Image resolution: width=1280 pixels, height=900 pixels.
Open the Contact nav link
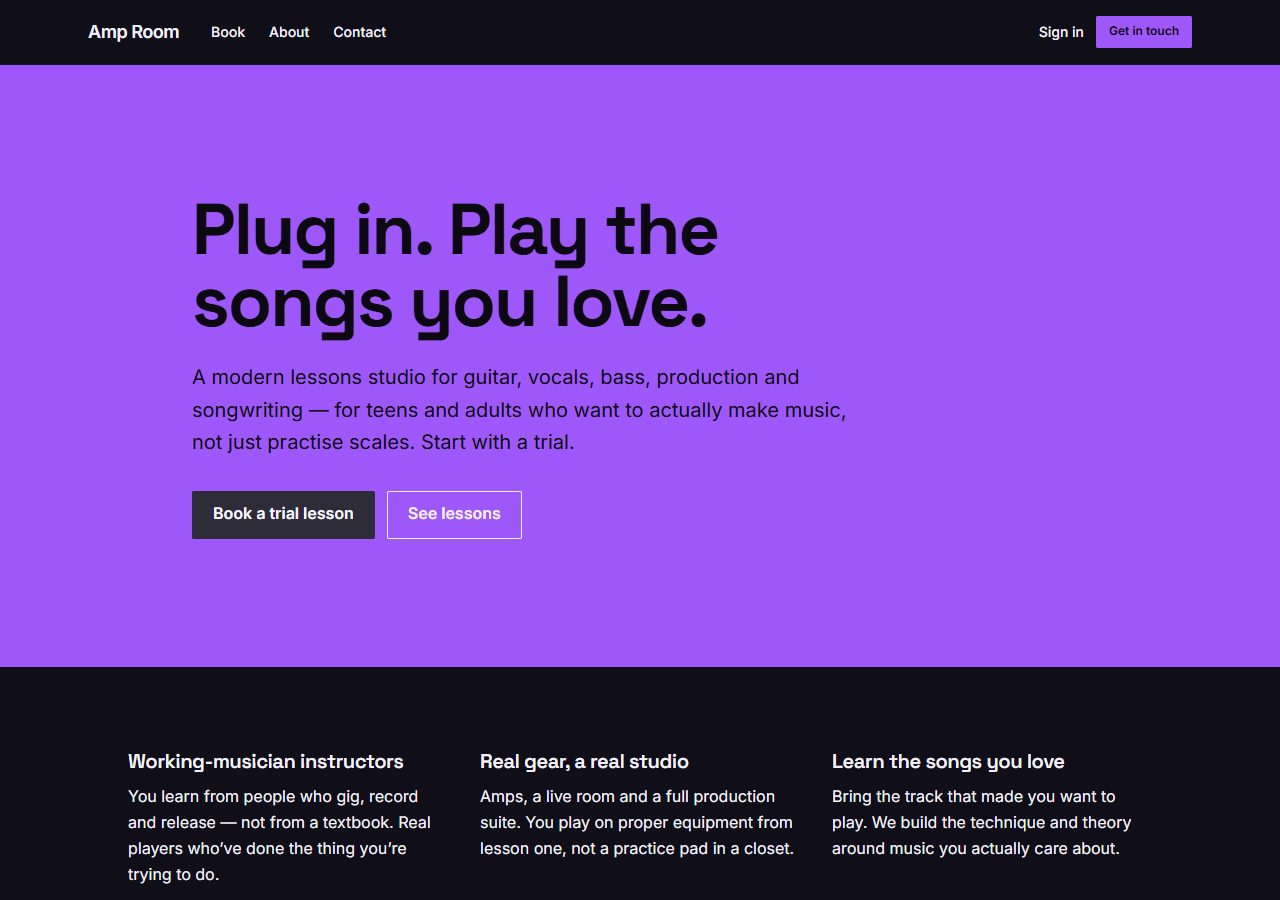[x=359, y=32]
